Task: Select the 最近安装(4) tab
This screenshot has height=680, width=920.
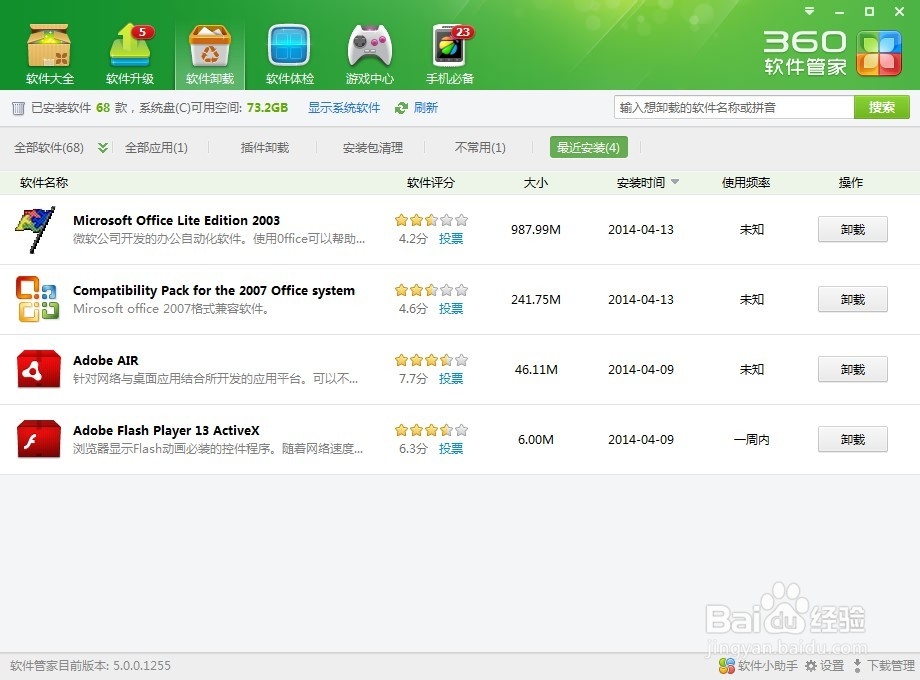Action: point(588,147)
